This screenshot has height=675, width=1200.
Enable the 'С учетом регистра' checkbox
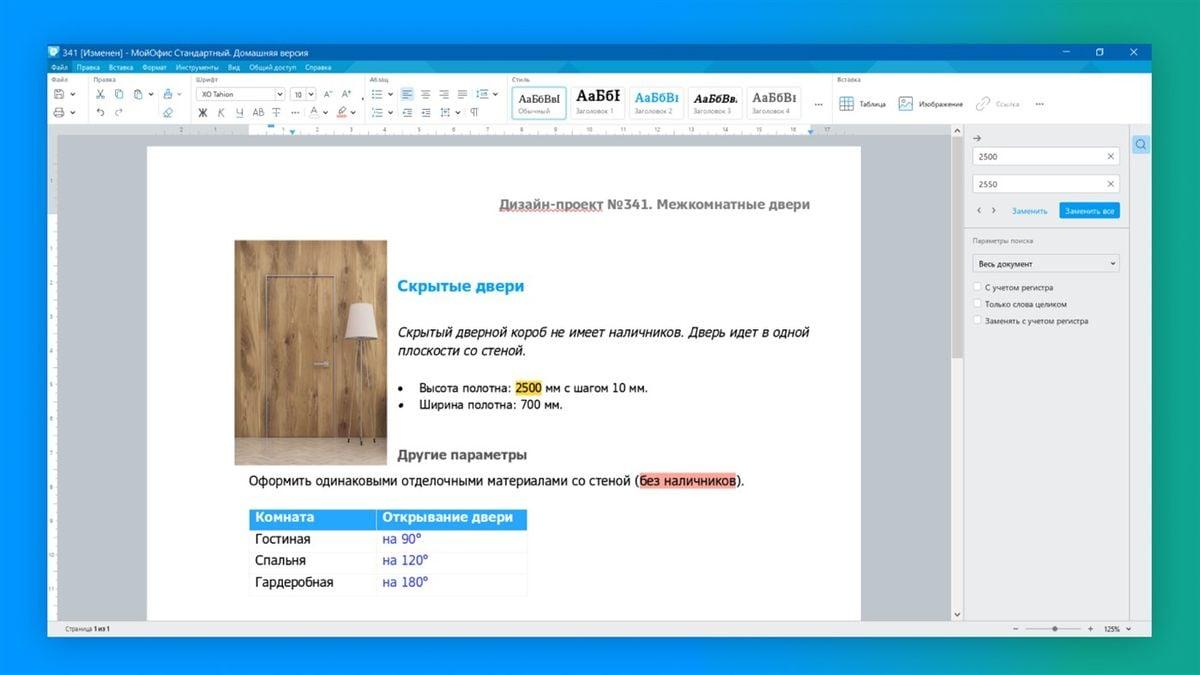(x=977, y=287)
